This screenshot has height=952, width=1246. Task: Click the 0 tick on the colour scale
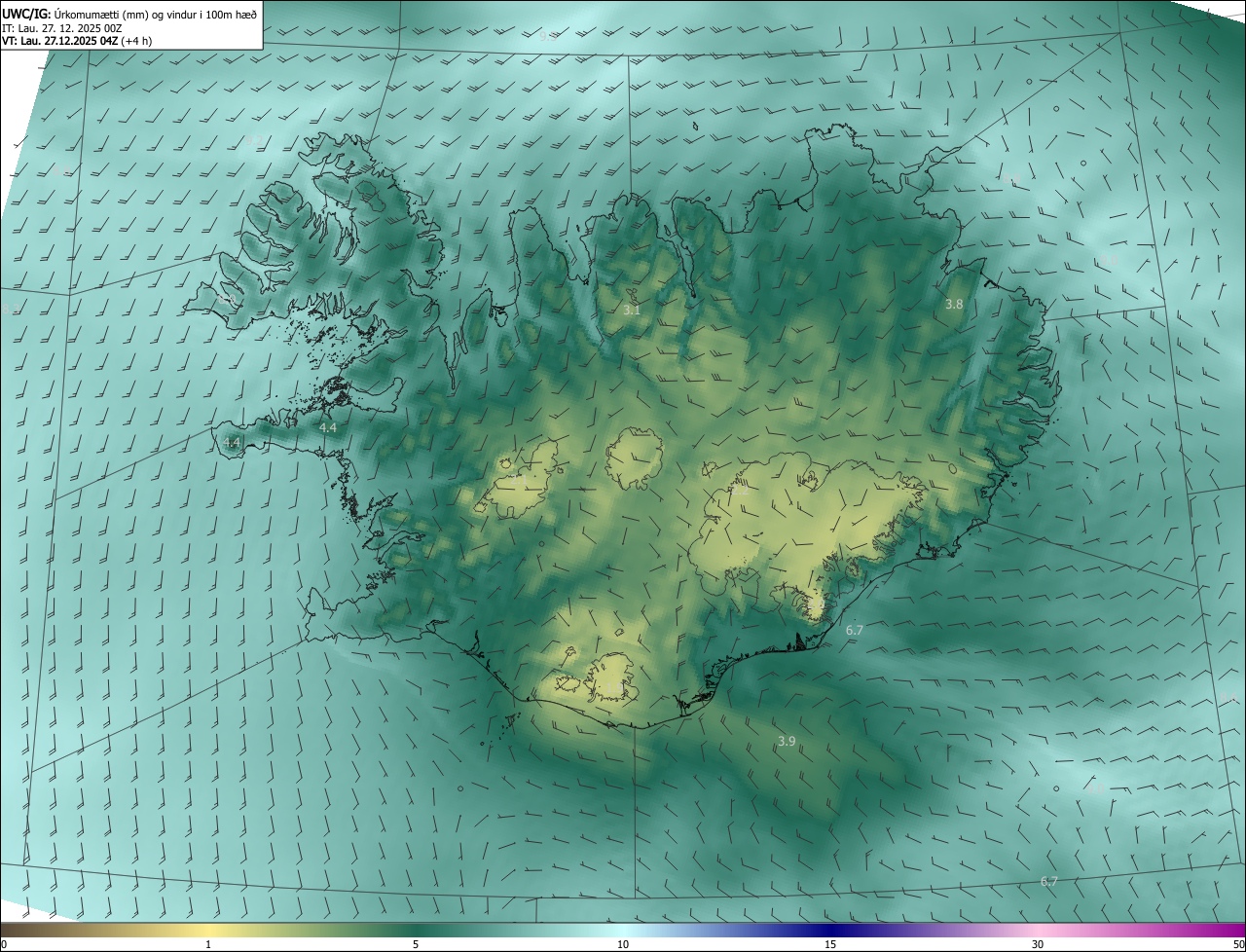pos(3,945)
